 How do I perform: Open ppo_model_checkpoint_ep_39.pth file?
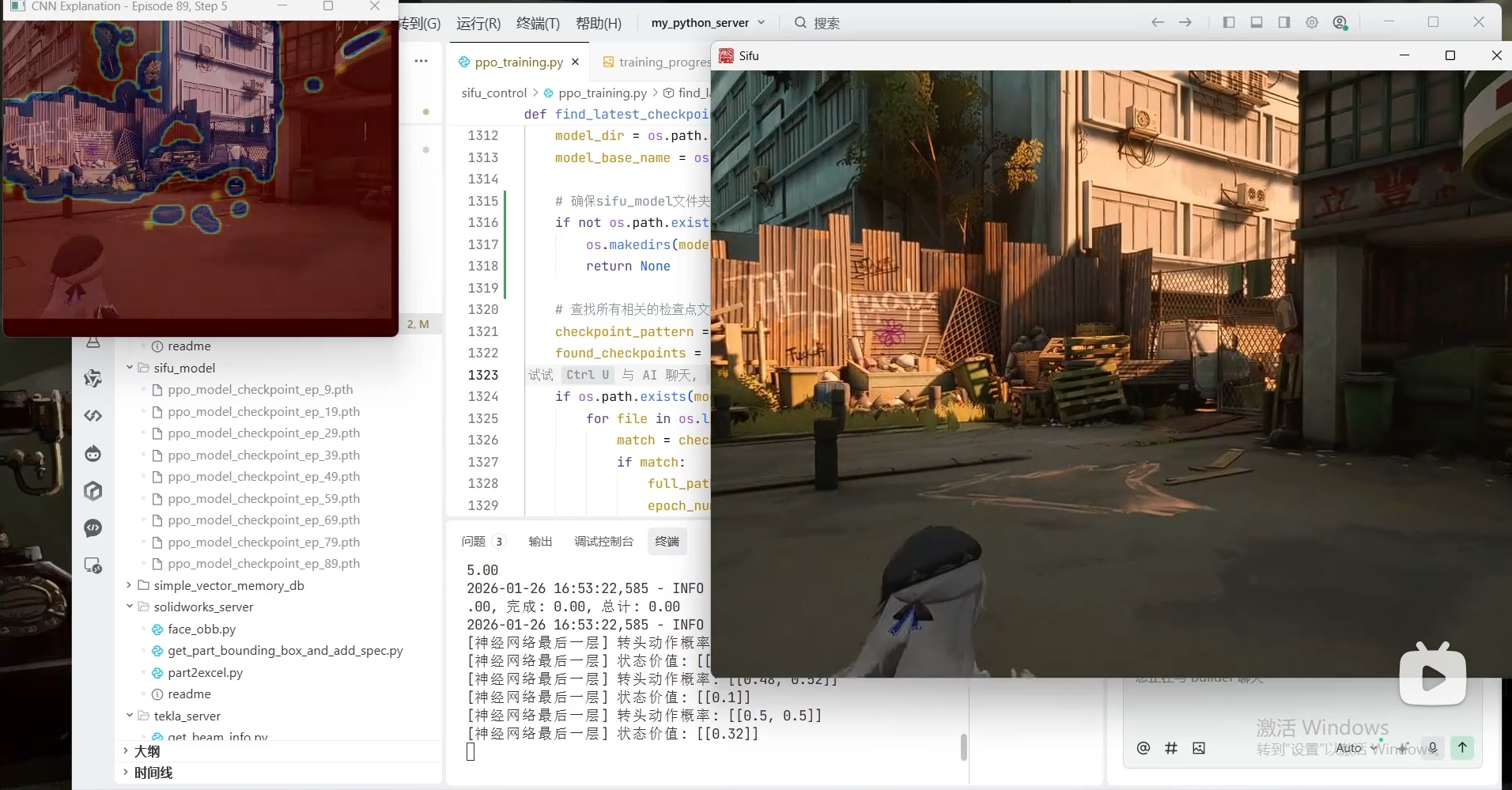pyautogui.click(x=263, y=455)
